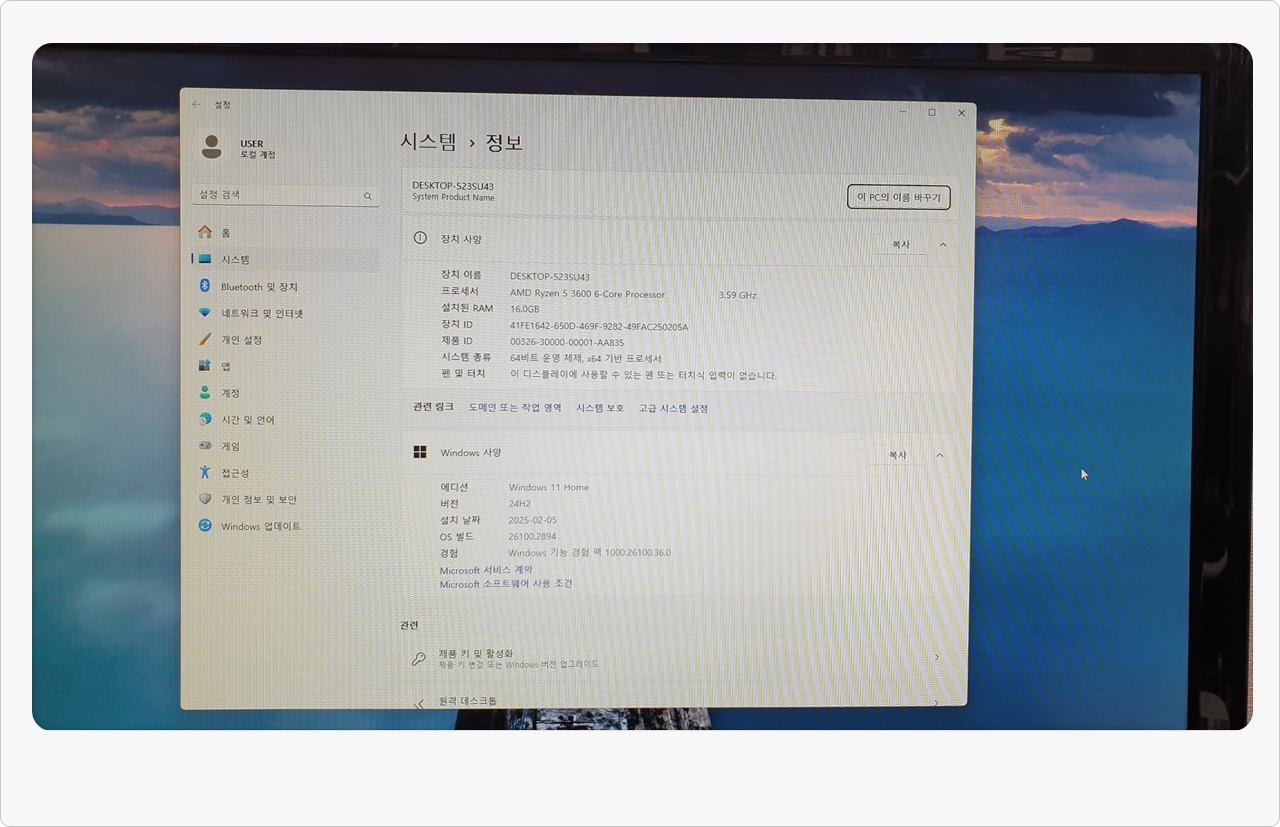The width and height of the screenshot is (1280, 827).
Task: Open 시스템 보호 link
Action: click(600, 408)
